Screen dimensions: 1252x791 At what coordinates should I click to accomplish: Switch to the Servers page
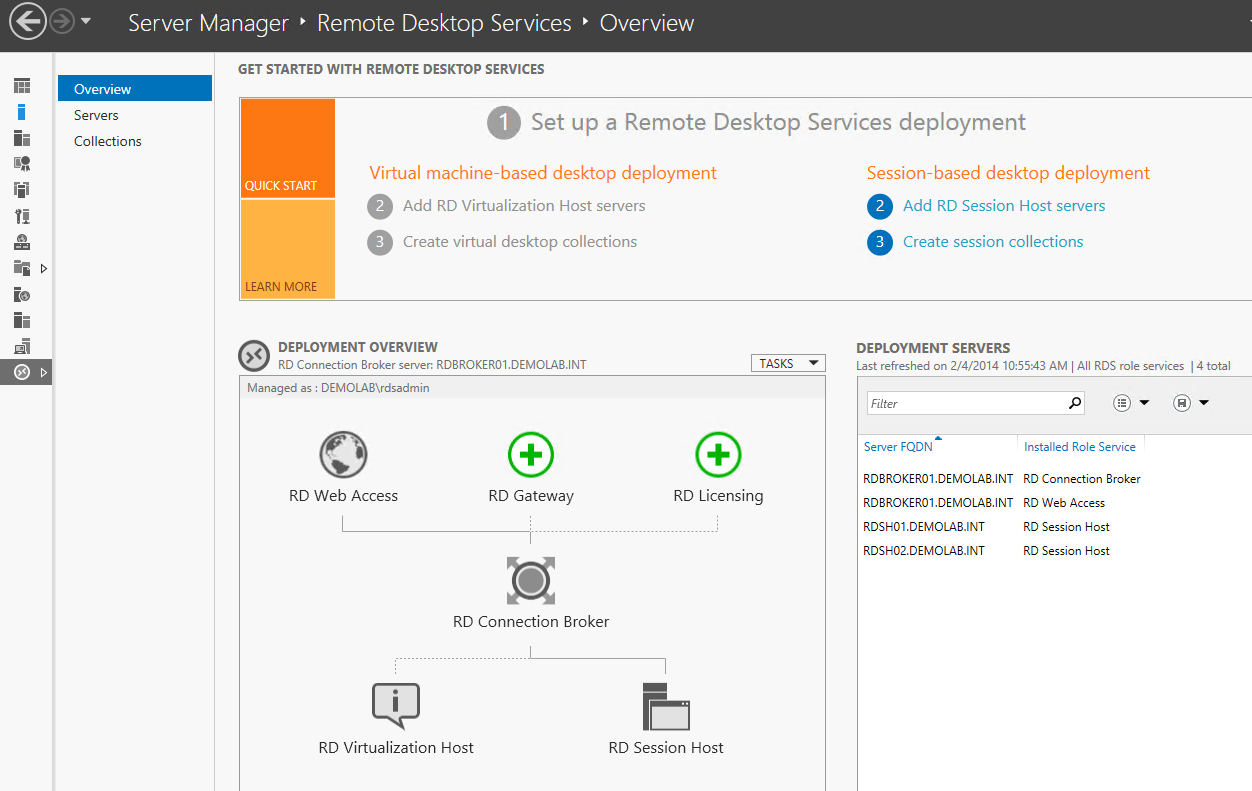[96, 115]
